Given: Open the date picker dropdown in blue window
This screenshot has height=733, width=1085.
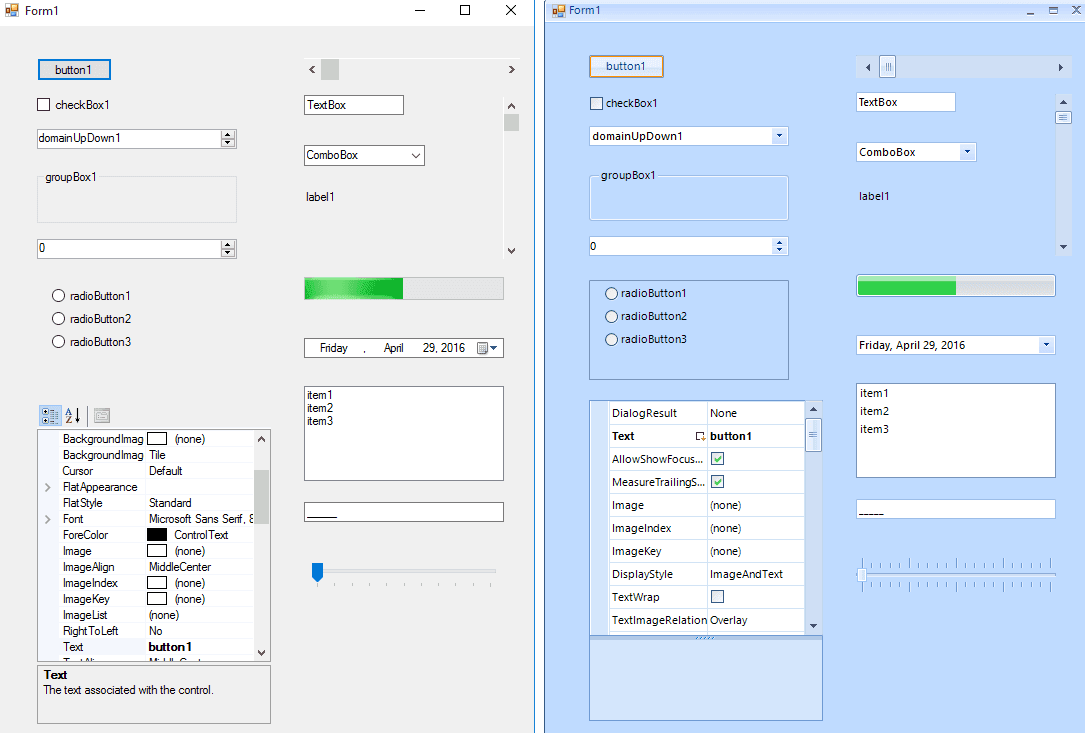Looking at the screenshot, I should [1046, 345].
